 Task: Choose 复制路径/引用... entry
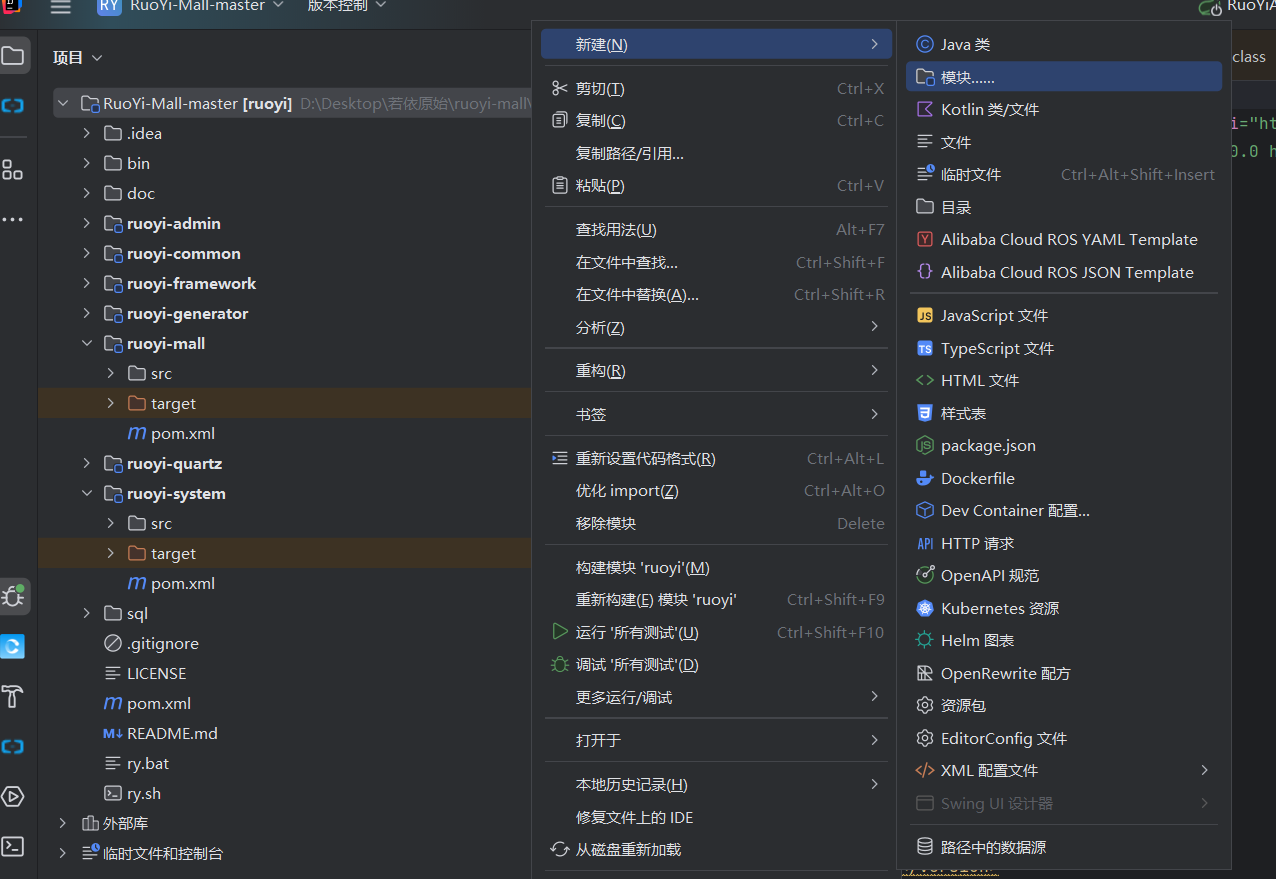tap(716, 153)
